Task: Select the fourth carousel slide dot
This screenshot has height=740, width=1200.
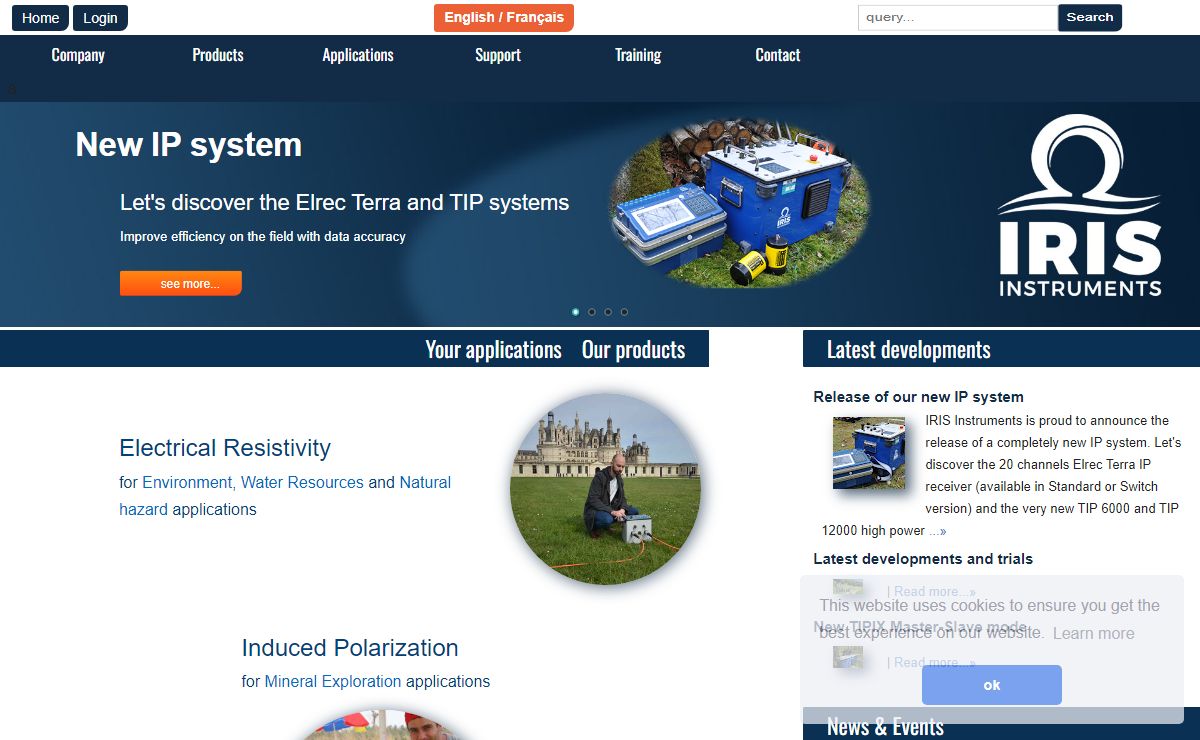Action: 624,312
